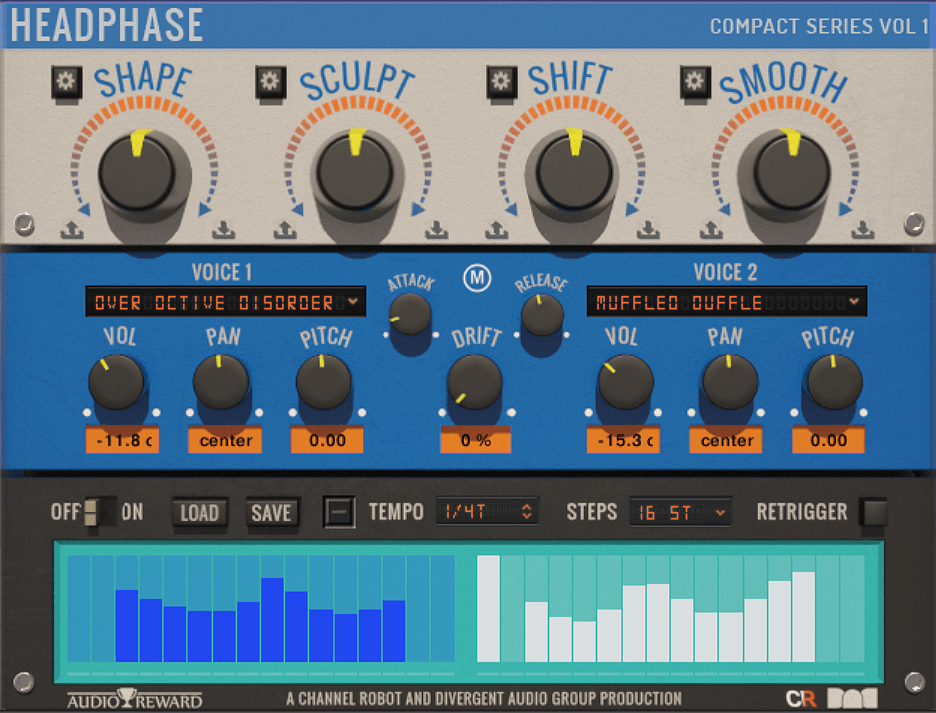Click the download icon right of the SMOOTH knob
The width and height of the screenshot is (936, 713).
(x=863, y=230)
